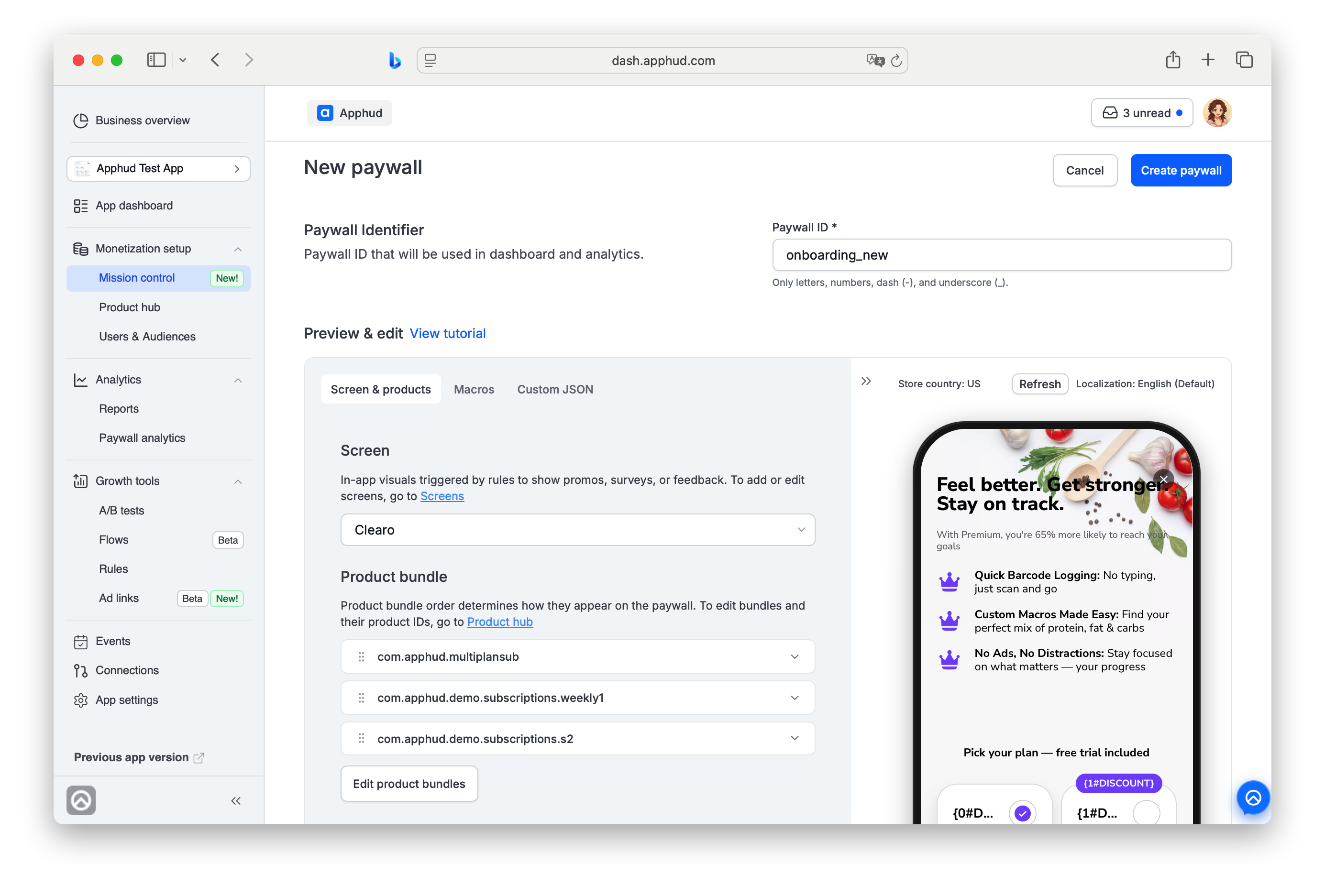Show the tab overview
The width and height of the screenshot is (1325, 896).
(1244, 60)
